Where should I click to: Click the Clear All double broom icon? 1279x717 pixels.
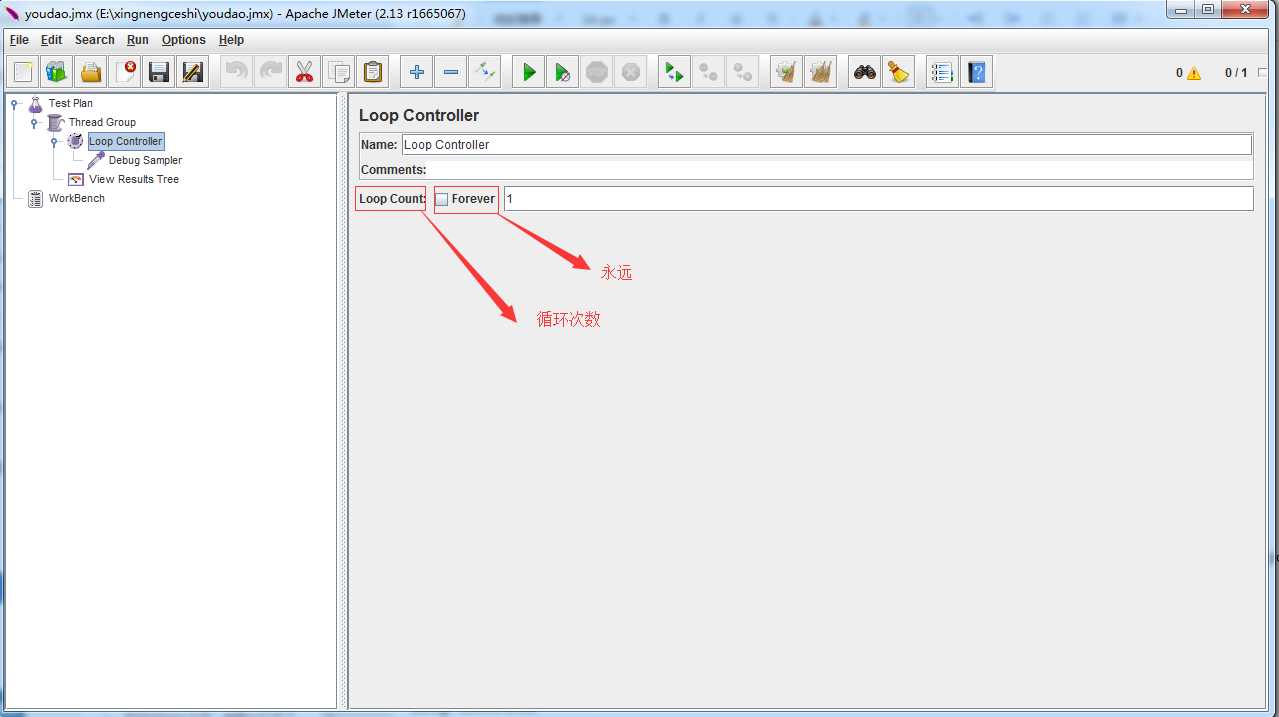pyautogui.click(x=821, y=72)
